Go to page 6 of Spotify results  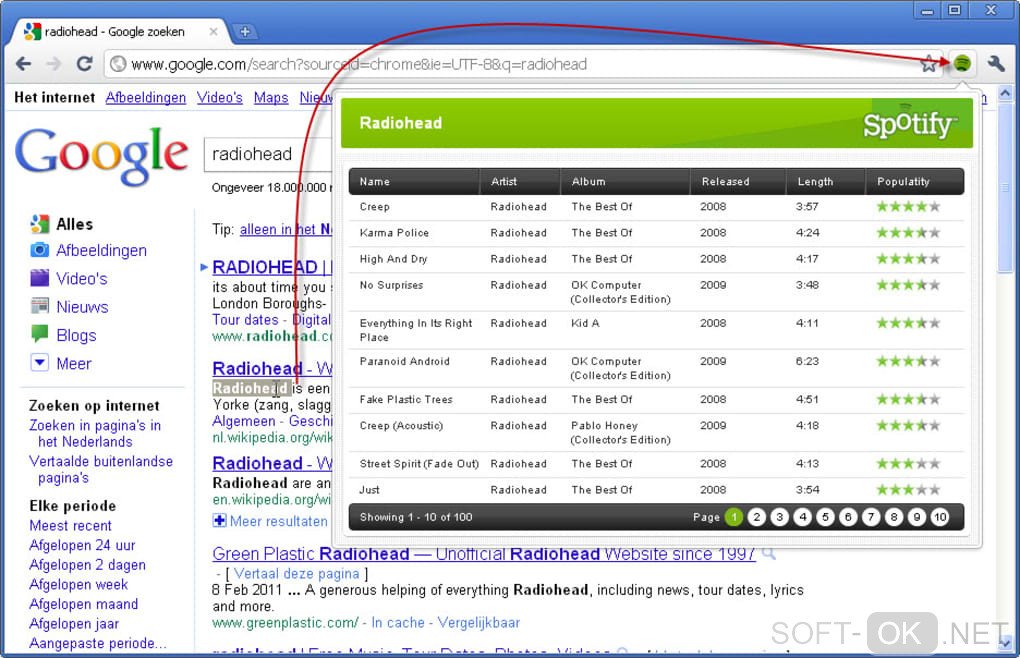(x=848, y=518)
